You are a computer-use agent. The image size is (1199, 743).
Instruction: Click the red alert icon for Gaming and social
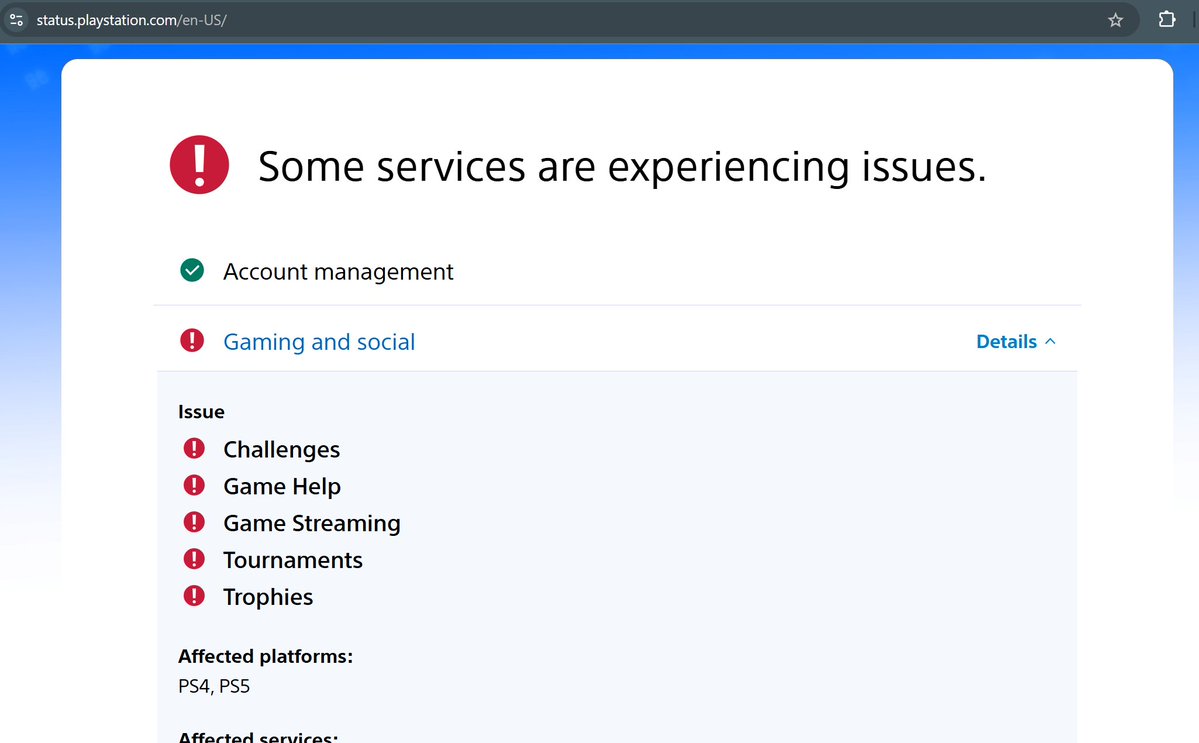[x=192, y=340]
